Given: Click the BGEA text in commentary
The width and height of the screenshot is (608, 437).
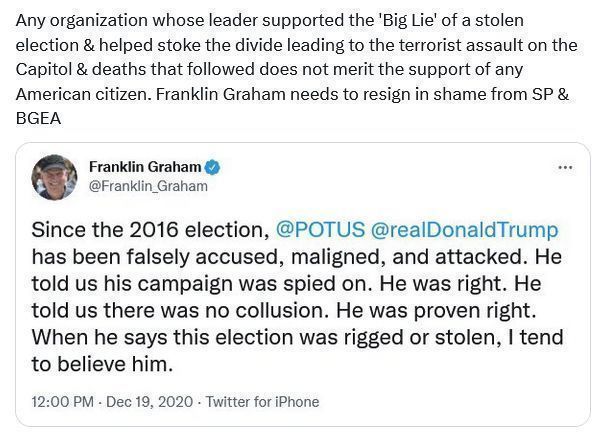Looking at the screenshot, I should (38, 119).
